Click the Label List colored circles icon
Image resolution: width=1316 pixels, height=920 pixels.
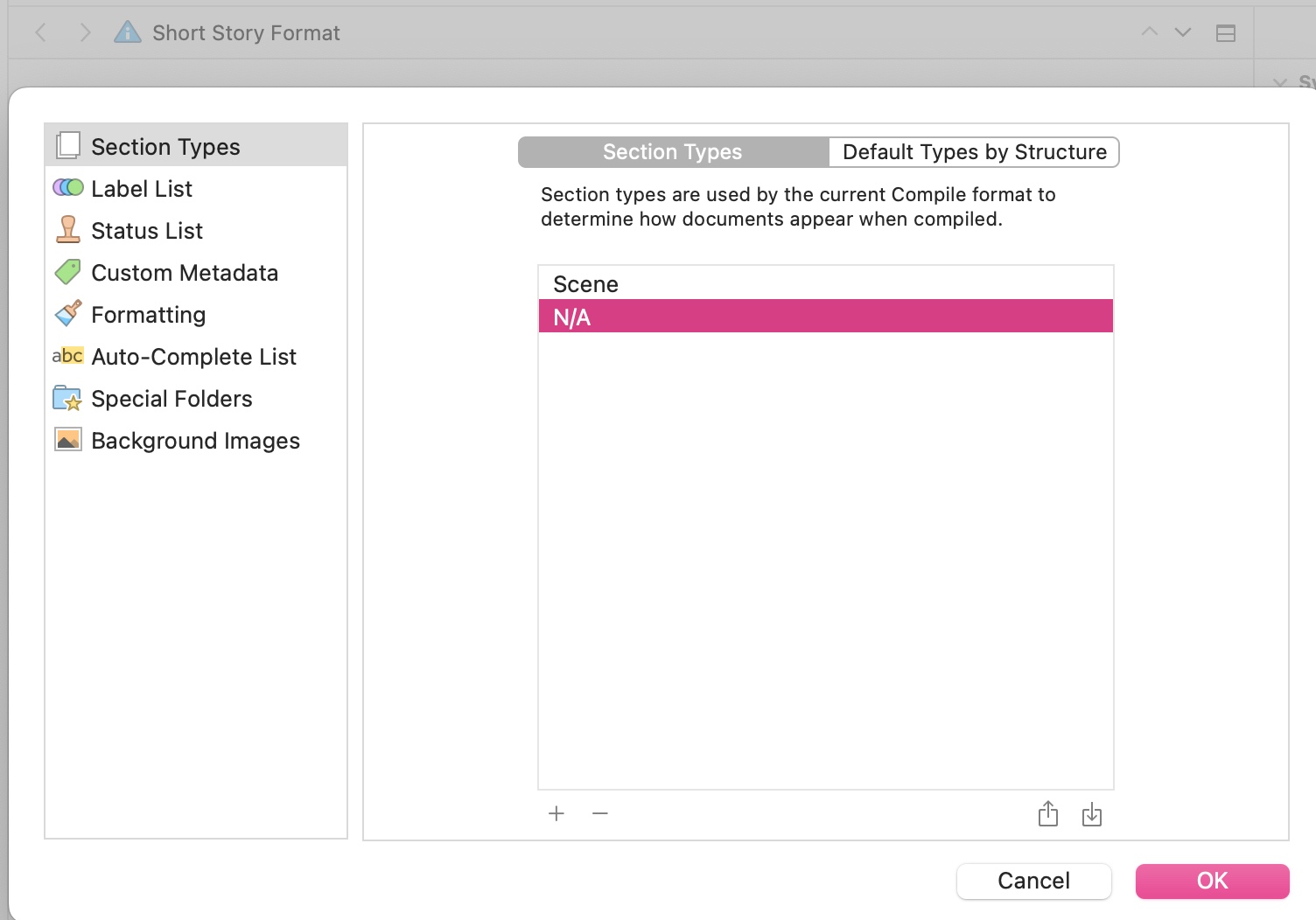[68, 188]
